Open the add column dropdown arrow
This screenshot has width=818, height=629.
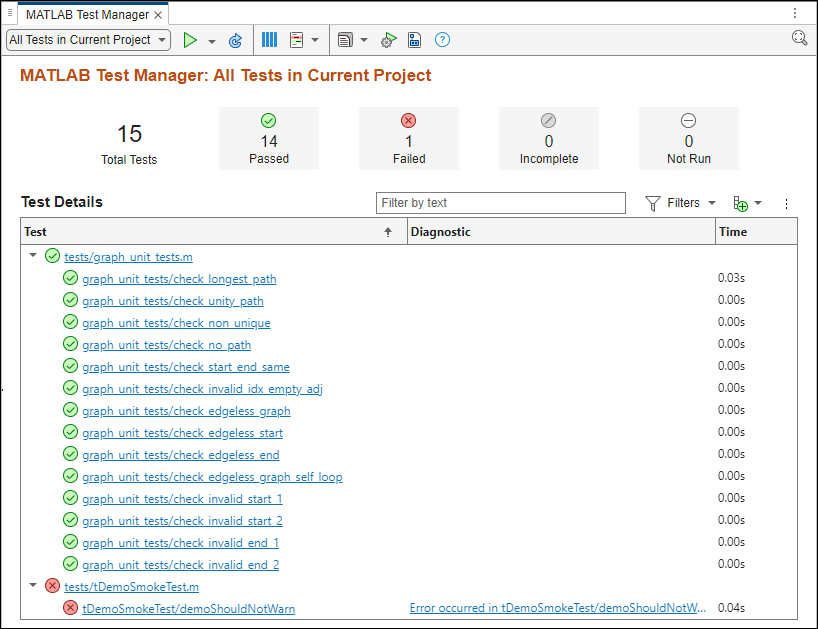click(x=758, y=203)
